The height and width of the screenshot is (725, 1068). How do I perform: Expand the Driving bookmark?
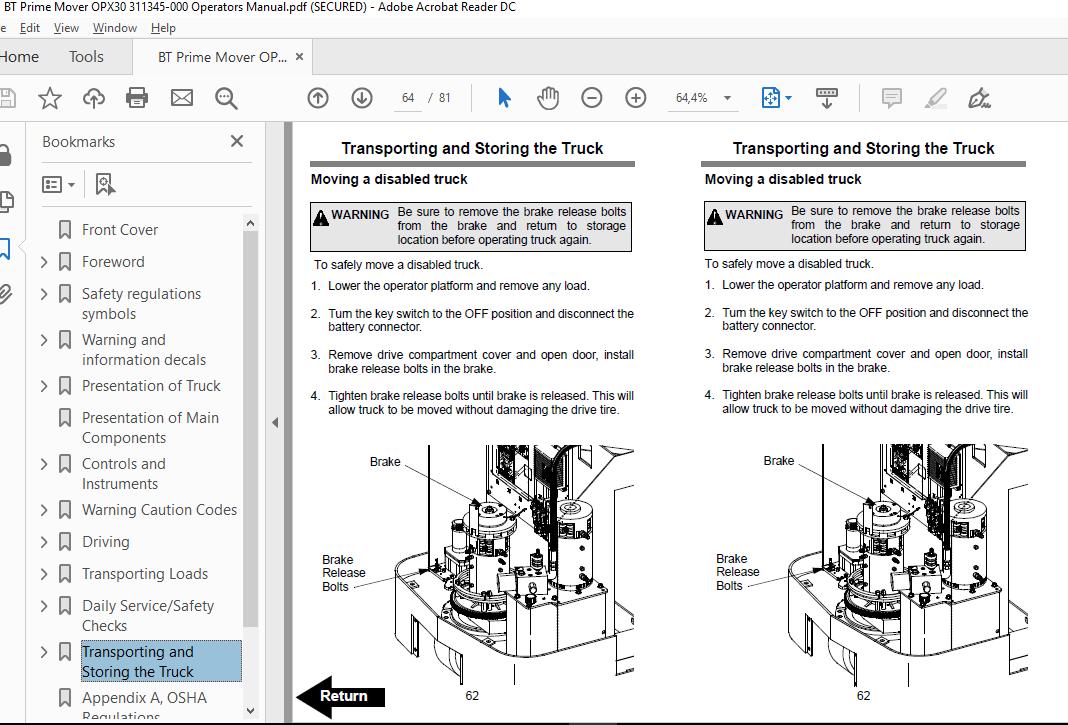pyautogui.click(x=43, y=541)
